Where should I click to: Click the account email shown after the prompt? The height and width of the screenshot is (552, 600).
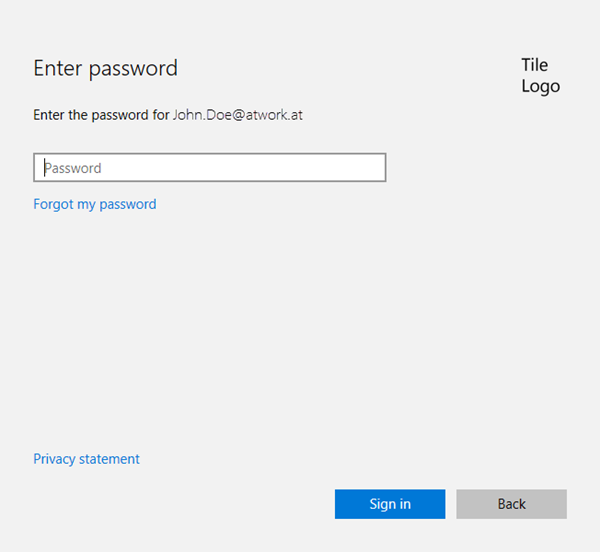coord(238,115)
